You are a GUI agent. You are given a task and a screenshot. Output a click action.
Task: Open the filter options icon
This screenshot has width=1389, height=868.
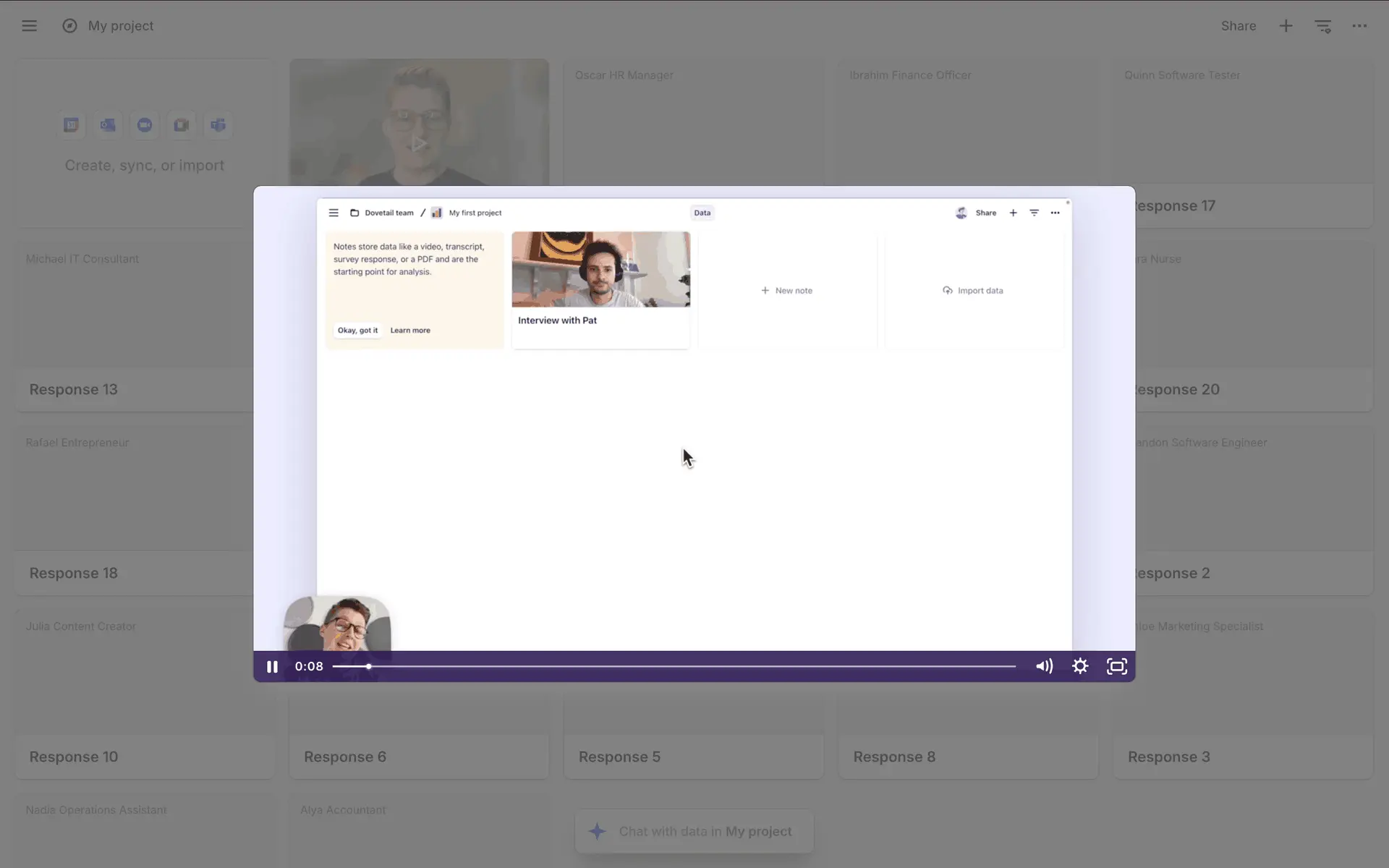(1322, 26)
